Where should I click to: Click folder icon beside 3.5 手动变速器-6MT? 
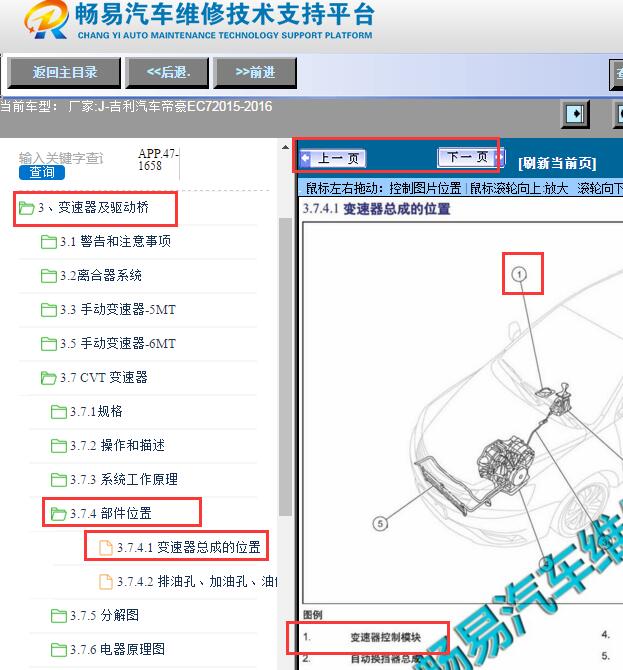click(49, 344)
